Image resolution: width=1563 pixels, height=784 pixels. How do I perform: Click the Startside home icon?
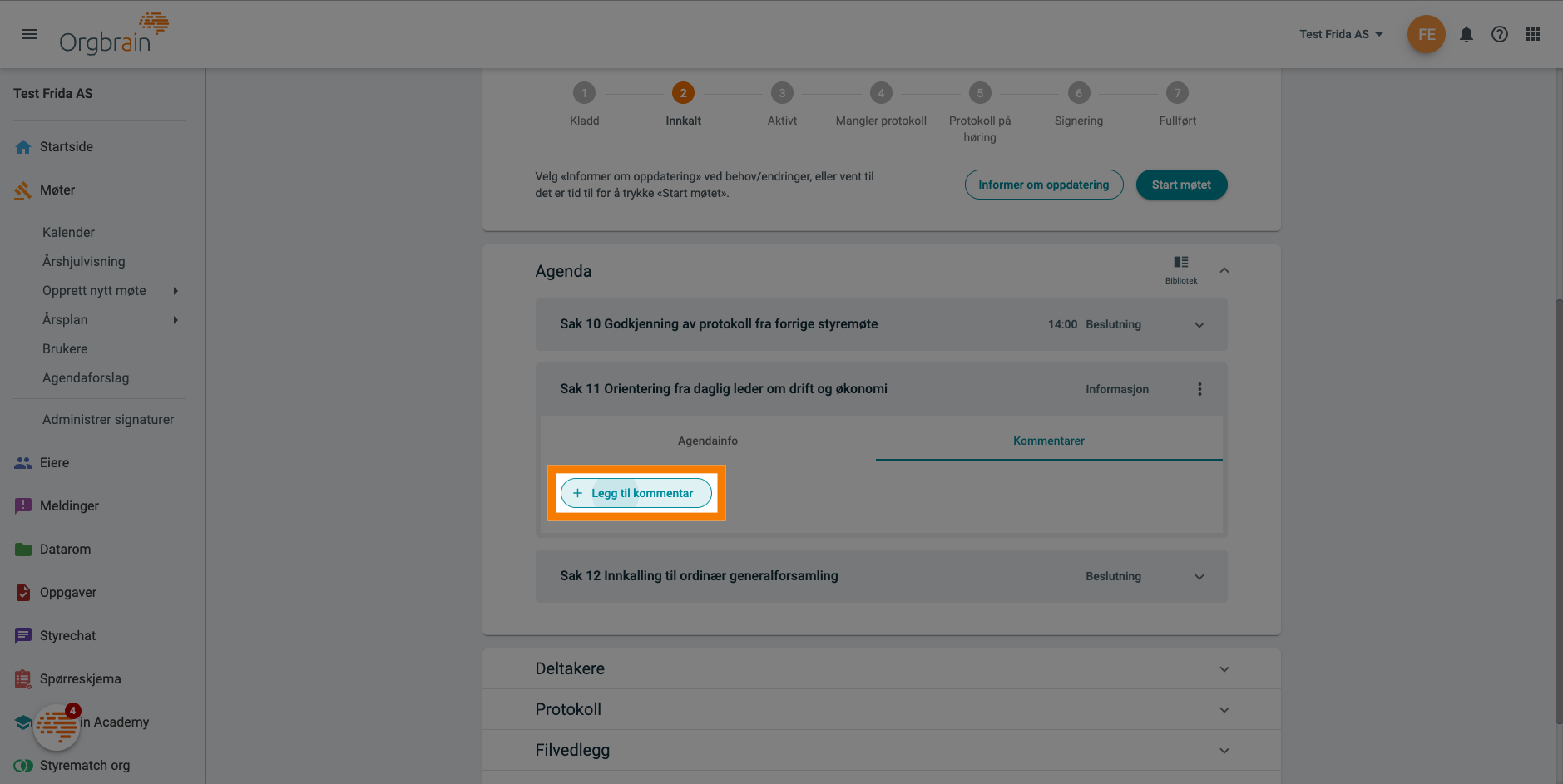[x=23, y=147]
